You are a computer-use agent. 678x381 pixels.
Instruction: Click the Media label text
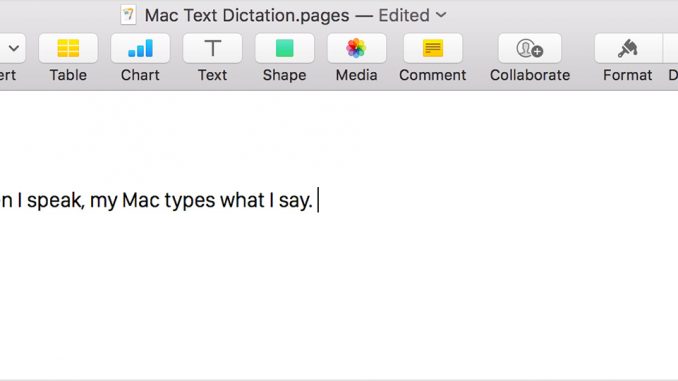pyautogui.click(x=356, y=75)
